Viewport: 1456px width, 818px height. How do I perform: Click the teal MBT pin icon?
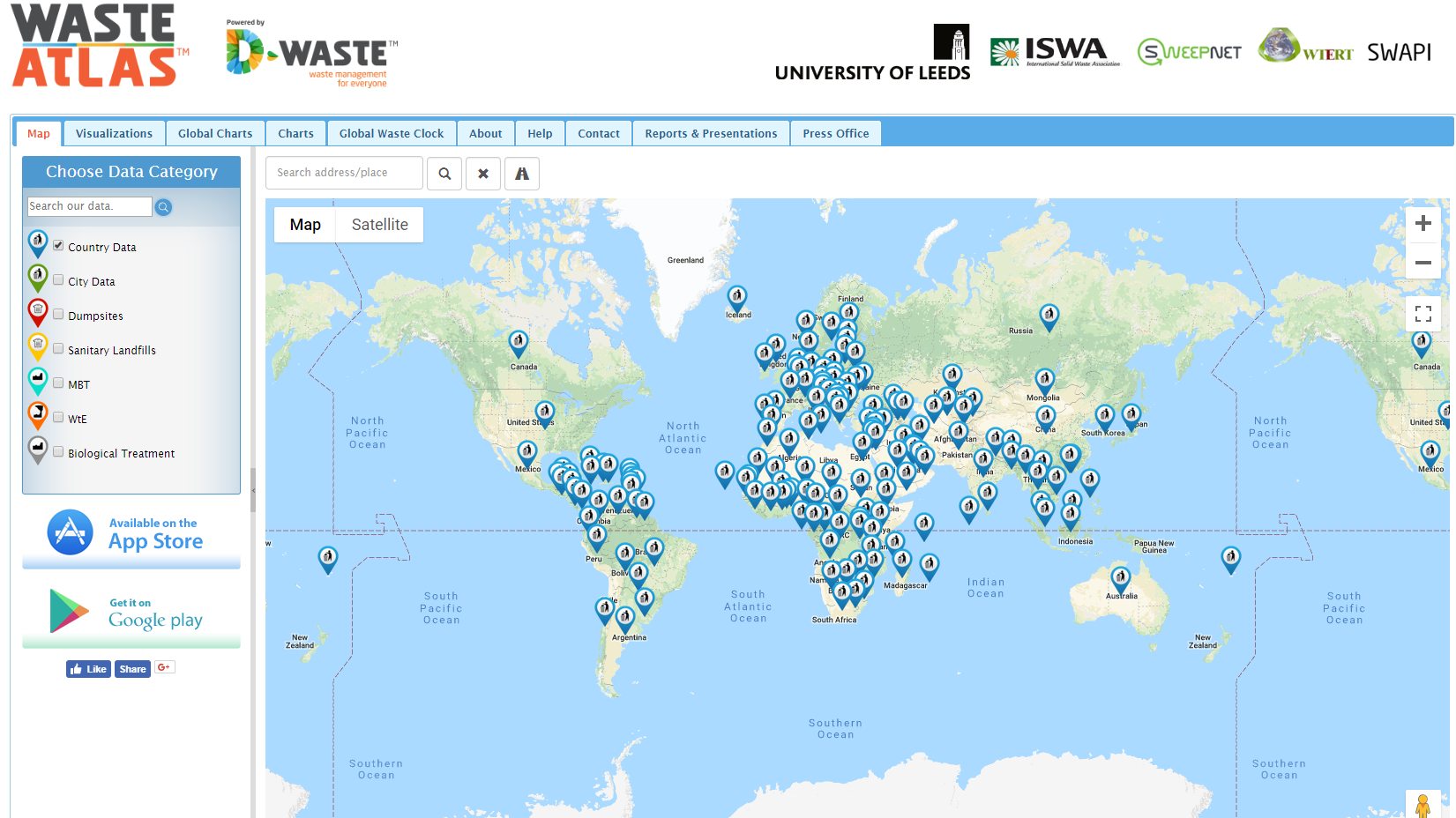pos(38,382)
